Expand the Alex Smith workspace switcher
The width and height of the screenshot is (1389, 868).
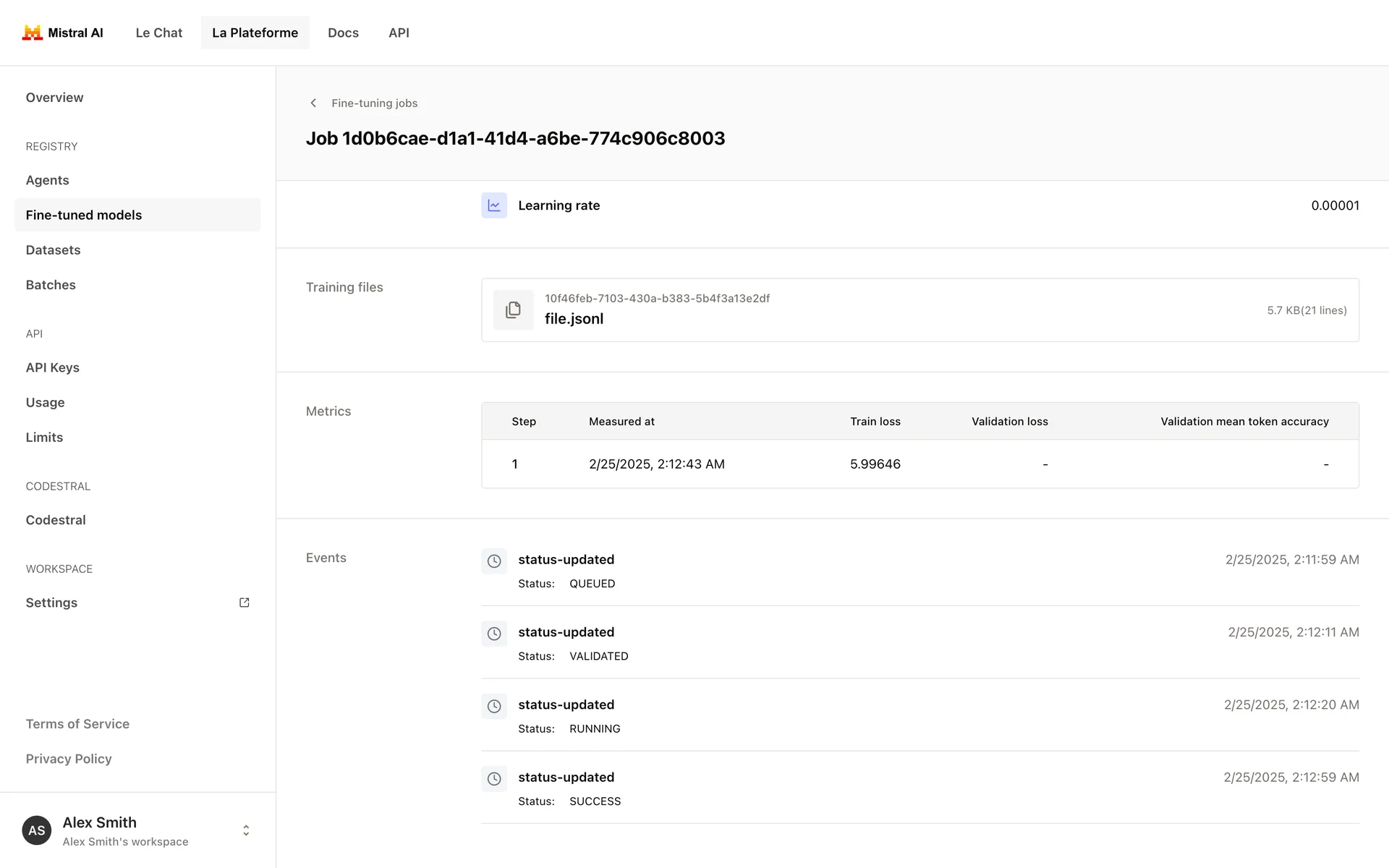246,830
